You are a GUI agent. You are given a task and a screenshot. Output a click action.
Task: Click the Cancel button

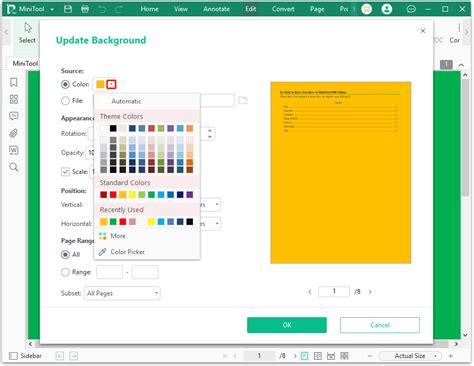(x=380, y=325)
